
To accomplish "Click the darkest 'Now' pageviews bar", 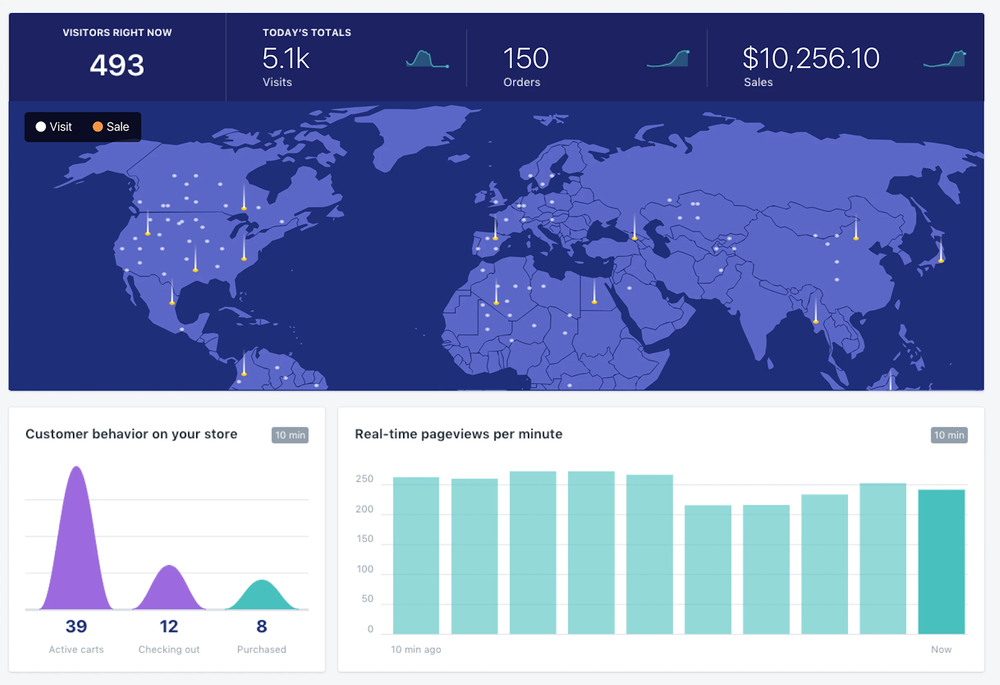I will pyautogui.click(x=941, y=561).
